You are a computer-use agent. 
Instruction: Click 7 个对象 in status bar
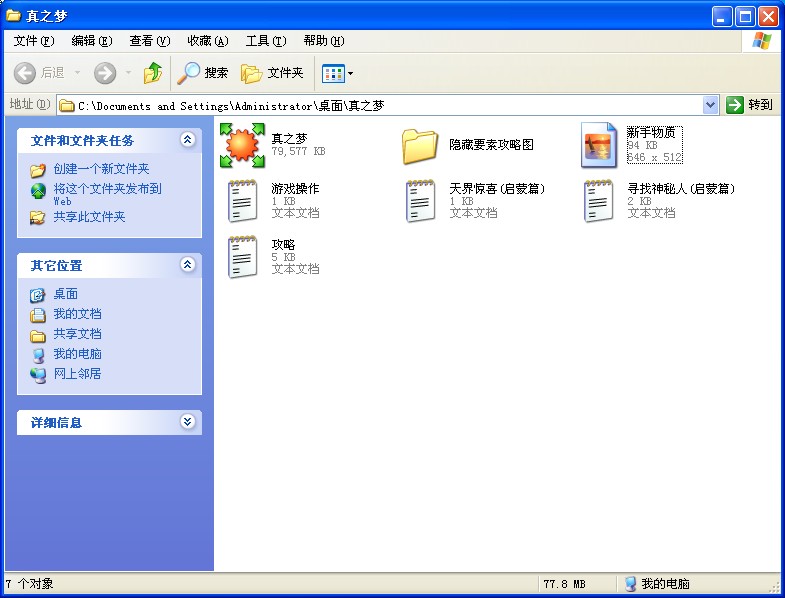[x=29, y=584]
